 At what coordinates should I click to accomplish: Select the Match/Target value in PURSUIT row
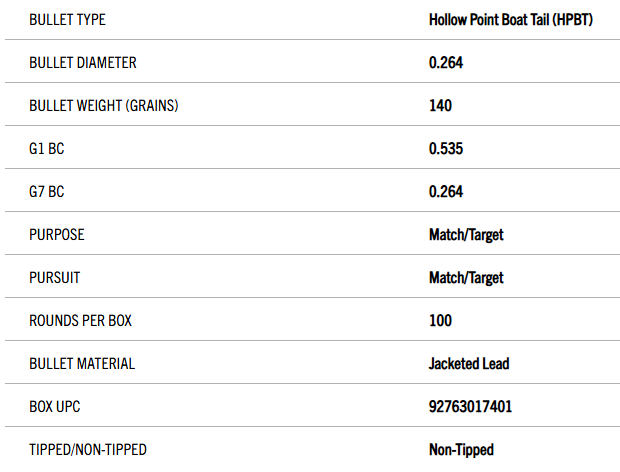tap(466, 277)
